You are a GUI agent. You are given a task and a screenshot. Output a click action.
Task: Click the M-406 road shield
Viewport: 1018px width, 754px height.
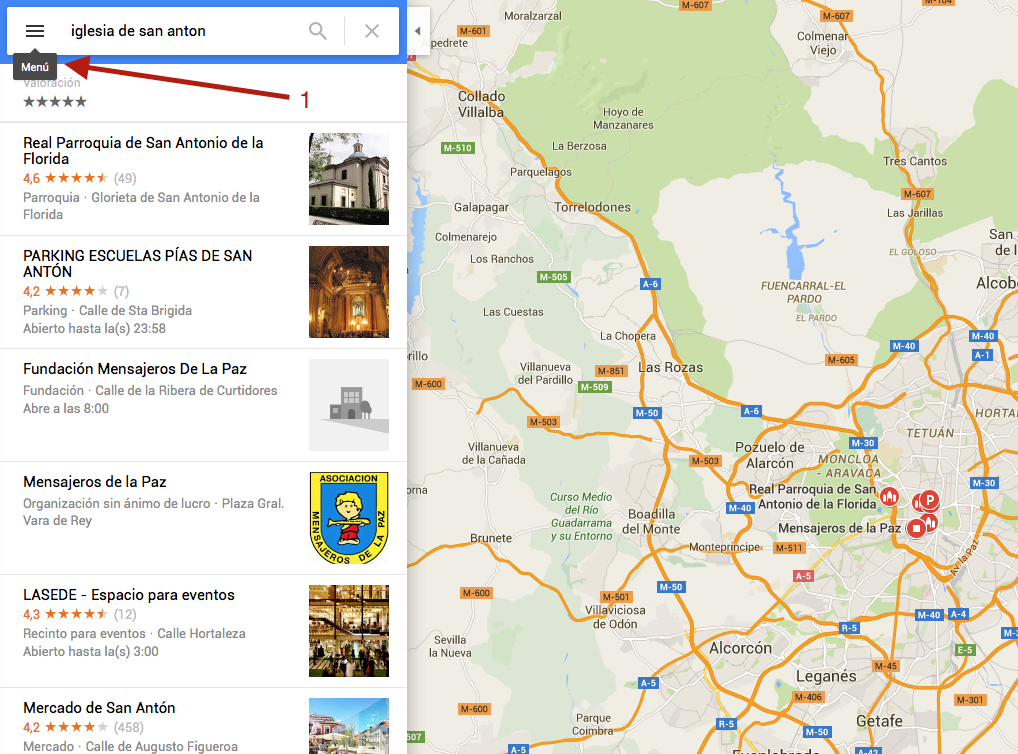(808, 697)
